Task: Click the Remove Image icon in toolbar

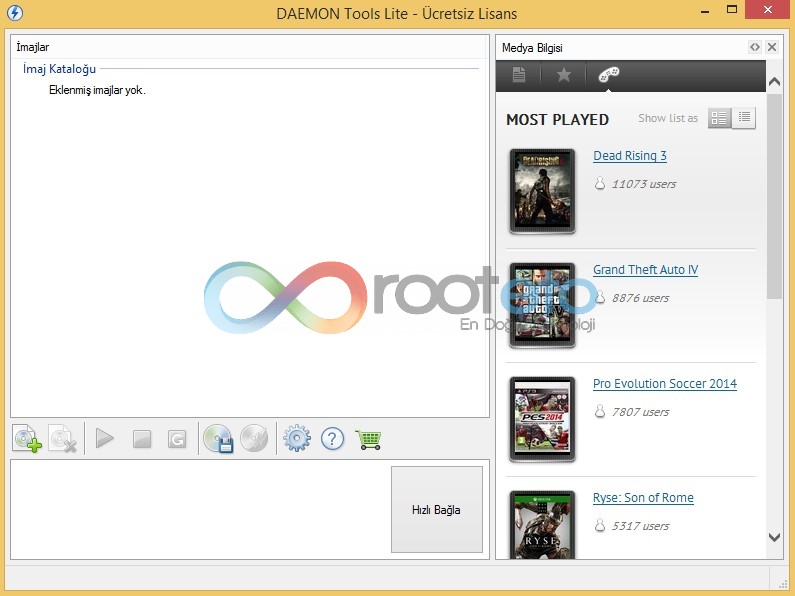Action: (x=62, y=438)
